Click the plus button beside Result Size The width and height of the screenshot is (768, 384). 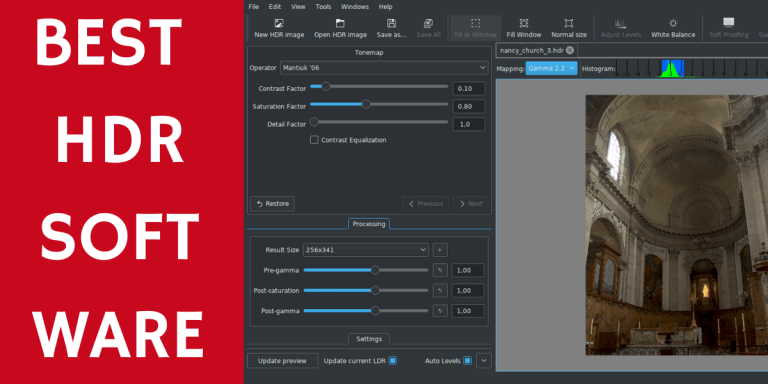click(440, 250)
